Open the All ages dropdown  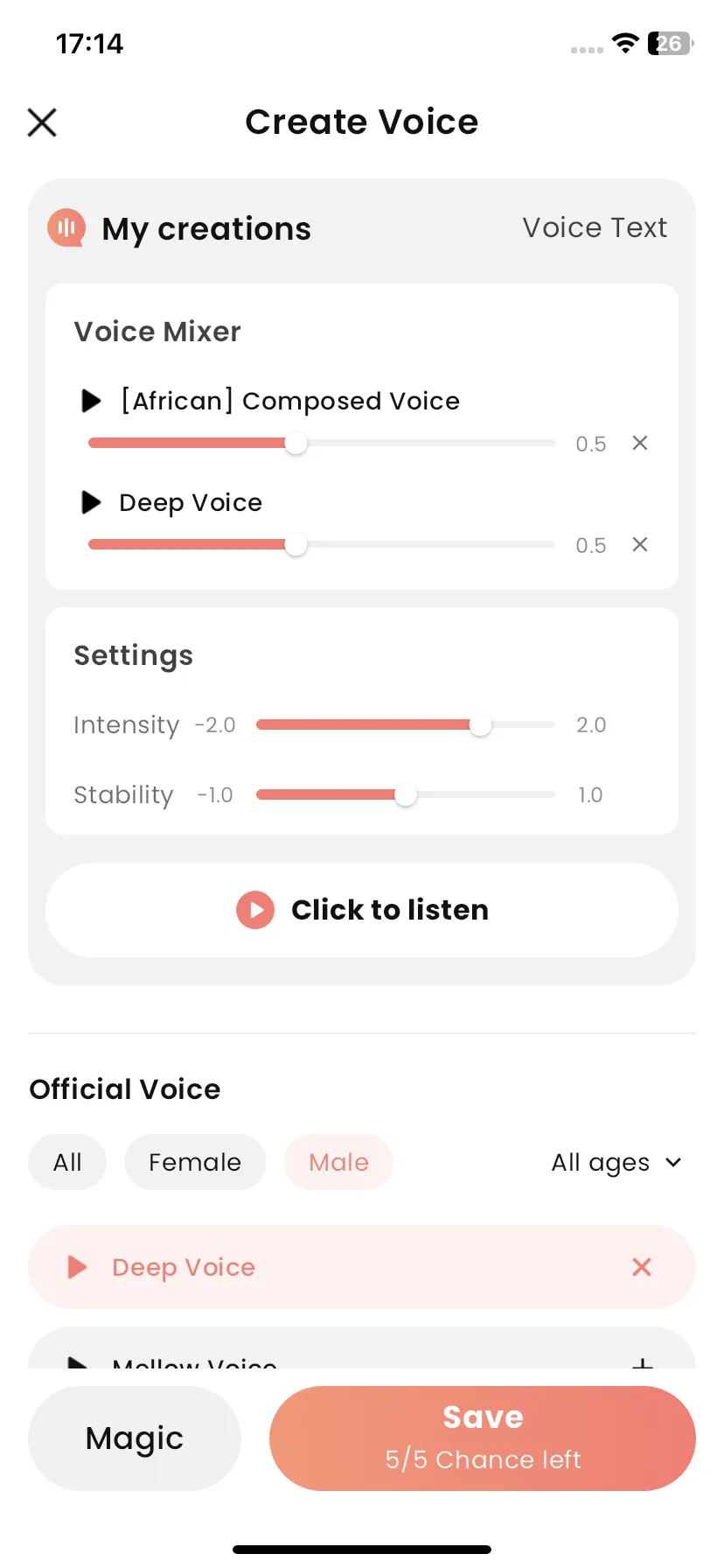click(x=616, y=1162)
